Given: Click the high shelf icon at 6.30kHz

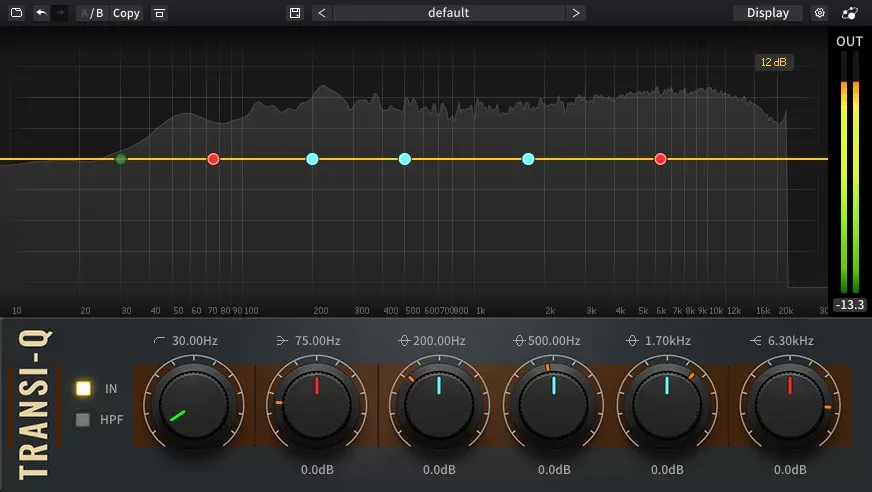Looking at the screenshot, I should (x=755, y=340).
